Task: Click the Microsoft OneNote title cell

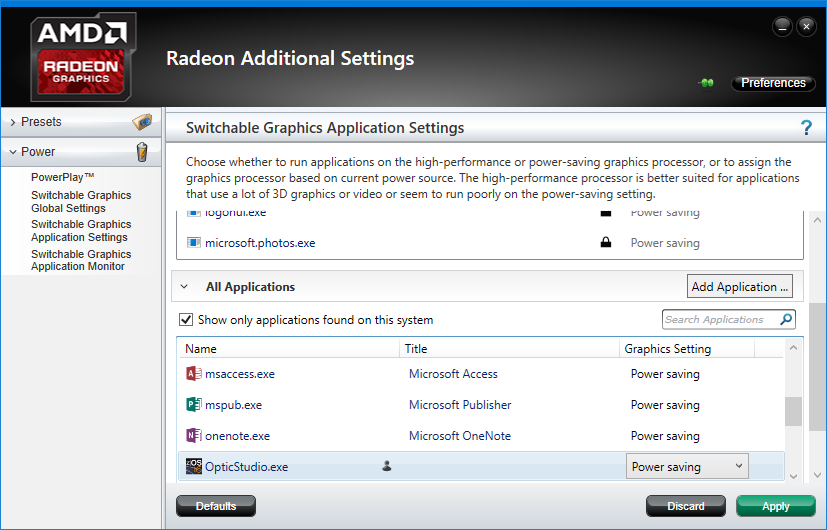Action: pyautogui.click(x=460, y=436)
